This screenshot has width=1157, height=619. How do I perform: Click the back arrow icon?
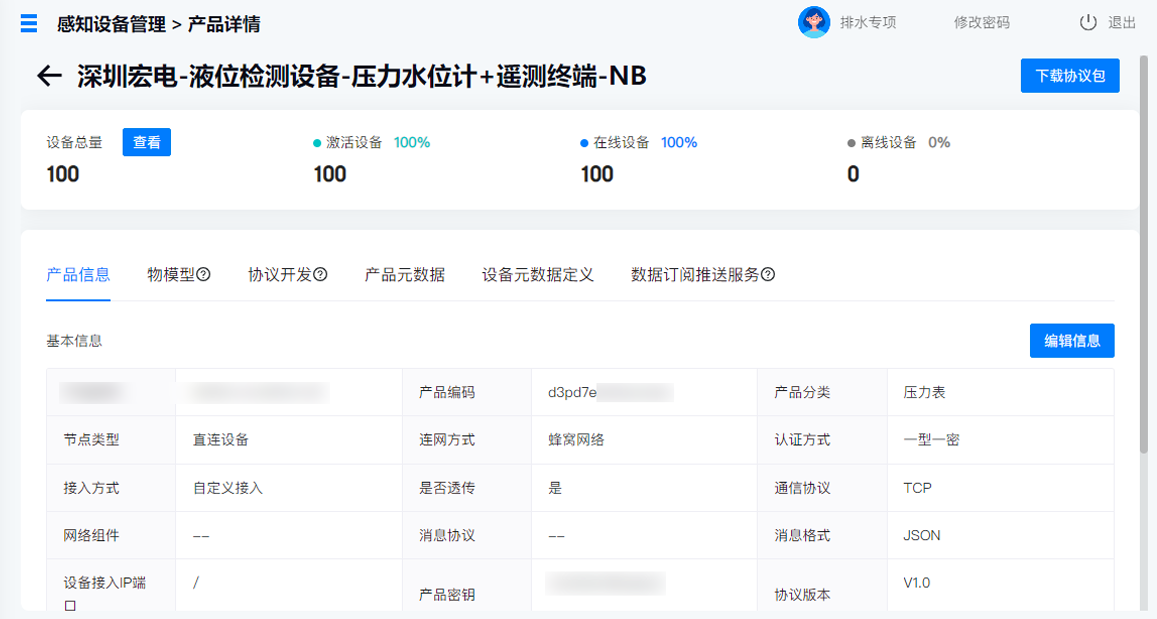click(x=49, y=76)
